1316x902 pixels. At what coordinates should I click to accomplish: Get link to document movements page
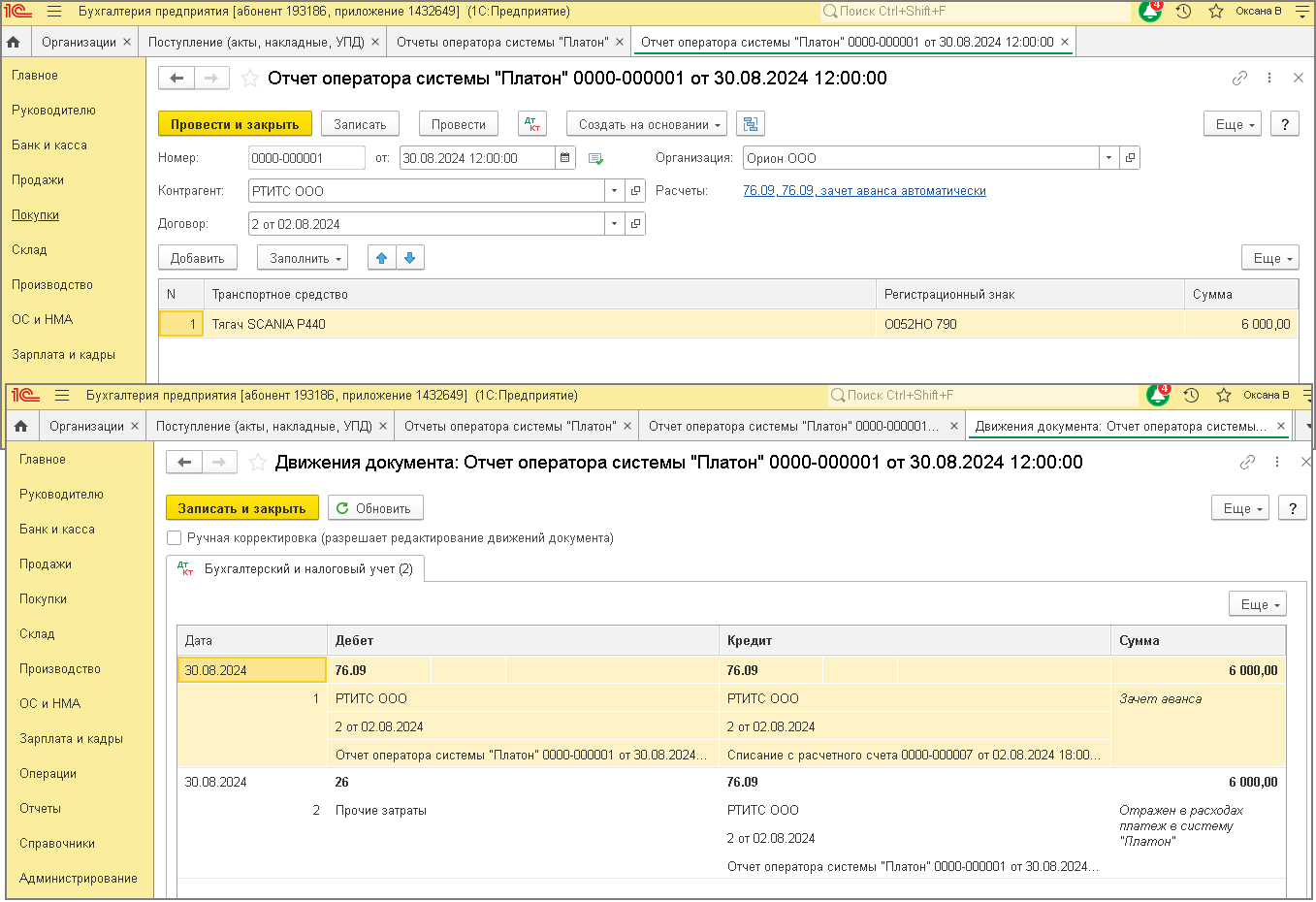1247,463
